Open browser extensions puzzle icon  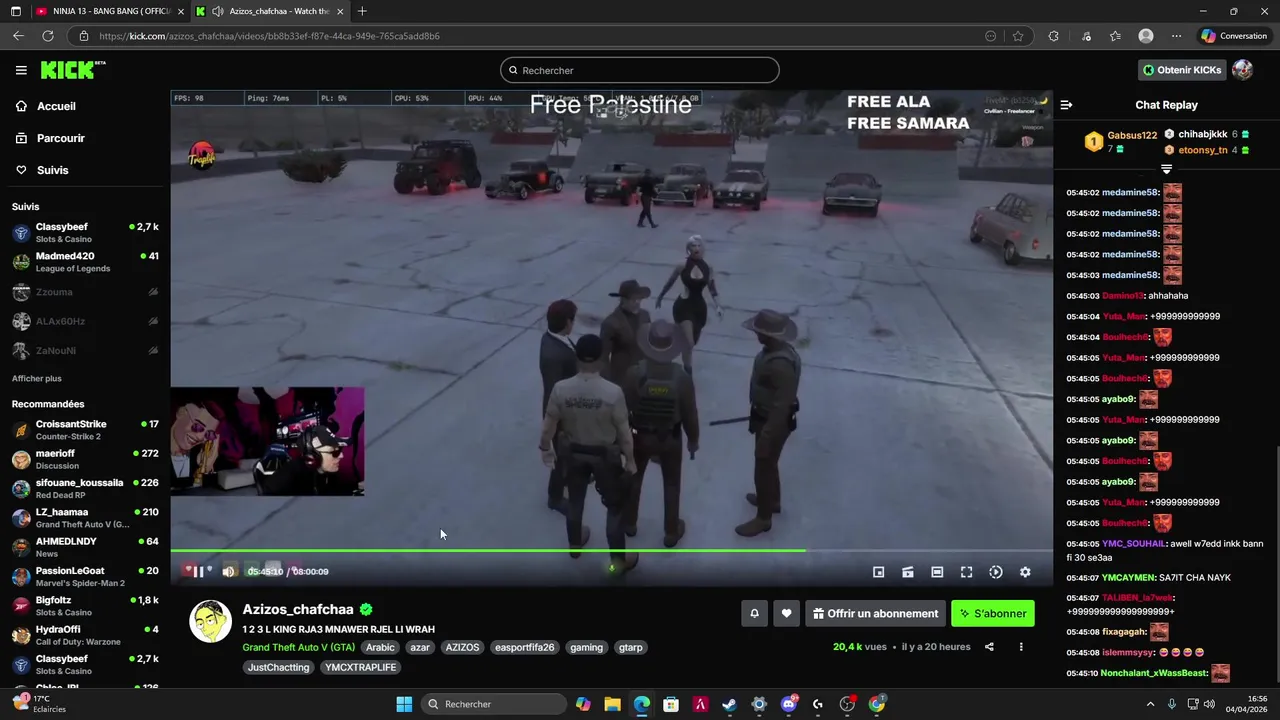click(1053, 36)
